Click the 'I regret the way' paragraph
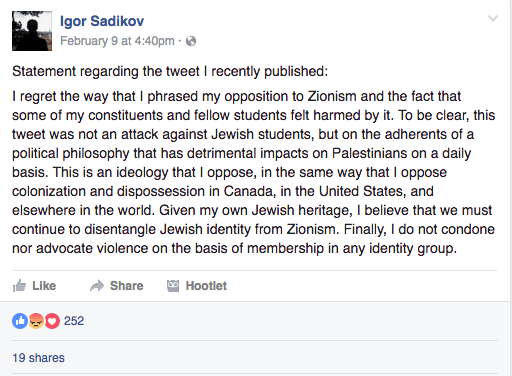 [254, 172]
